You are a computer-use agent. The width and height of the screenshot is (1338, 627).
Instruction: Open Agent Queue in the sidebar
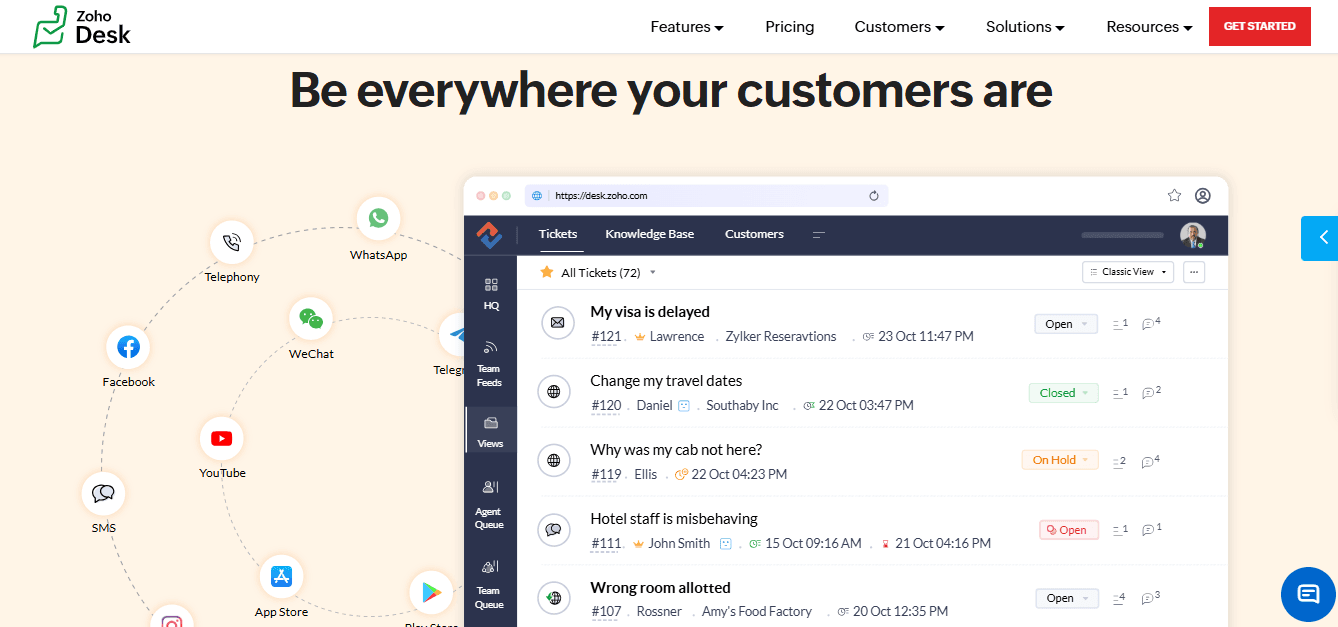coord(490,504)
